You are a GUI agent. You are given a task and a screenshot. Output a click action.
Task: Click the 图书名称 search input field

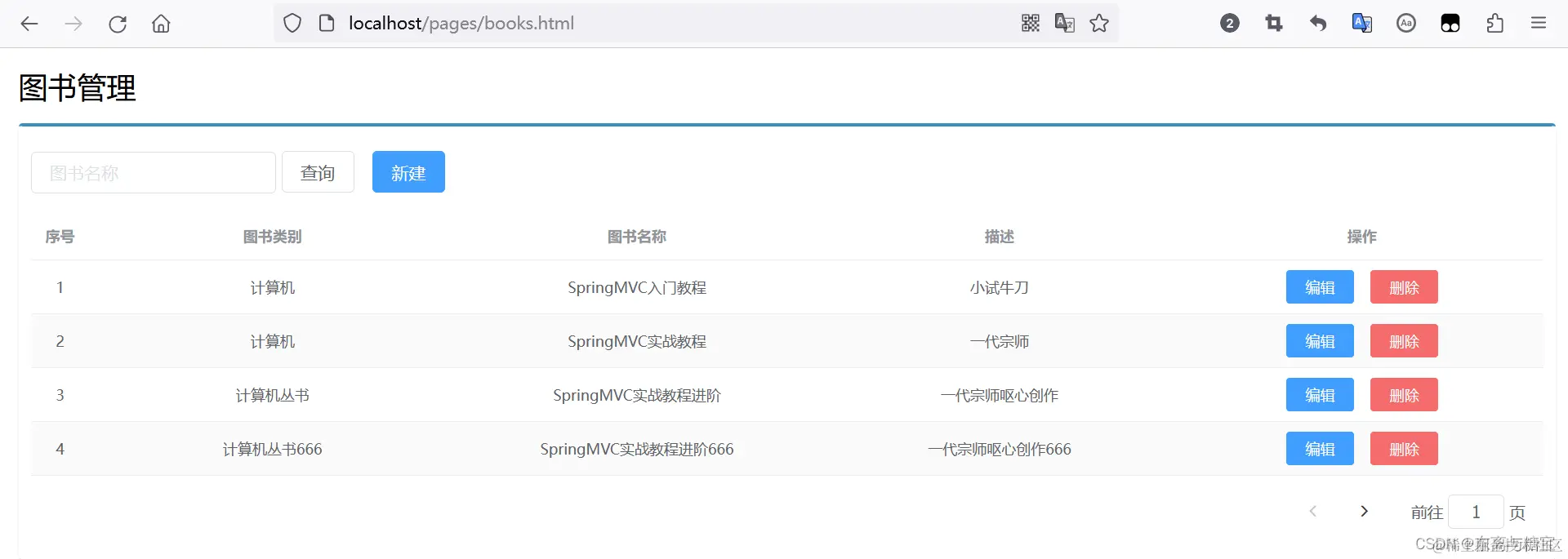[154, 172]
